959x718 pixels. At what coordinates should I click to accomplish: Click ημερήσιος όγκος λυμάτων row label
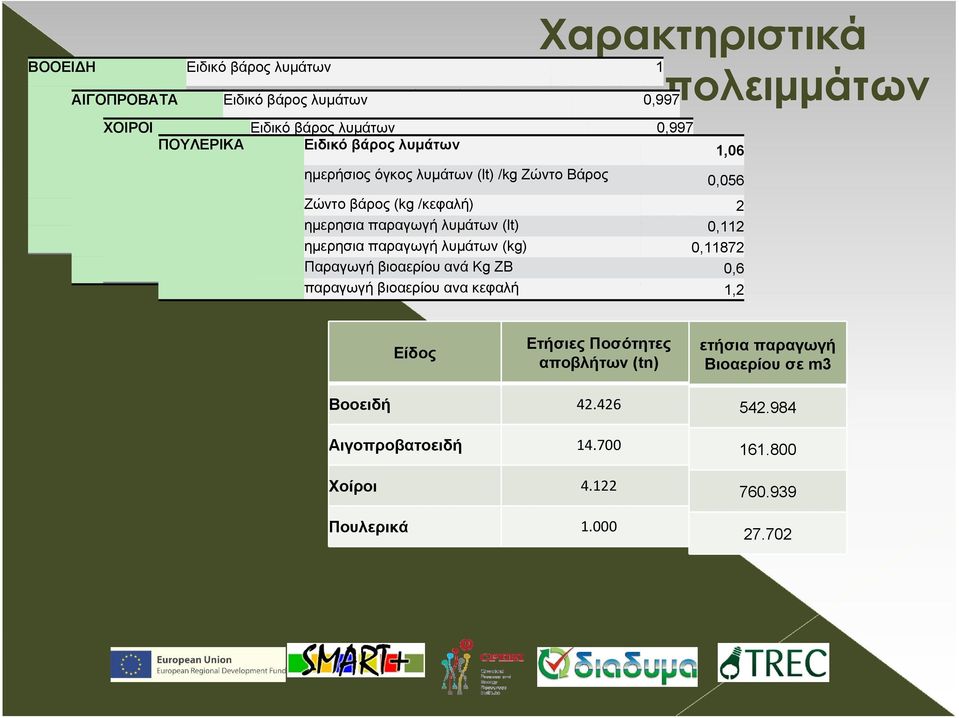coord(456,175)
